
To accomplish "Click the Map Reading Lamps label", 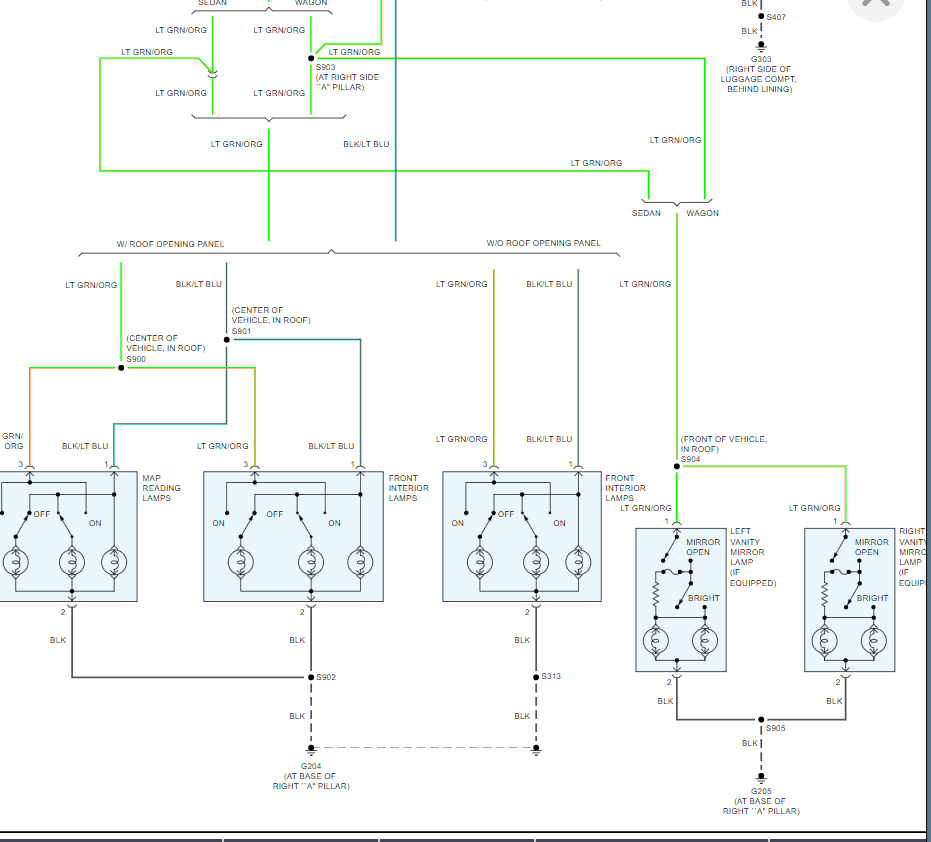I will pos(161,488).
